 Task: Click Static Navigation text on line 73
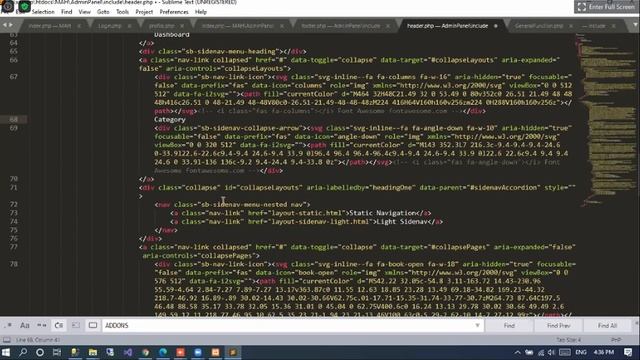382,213
